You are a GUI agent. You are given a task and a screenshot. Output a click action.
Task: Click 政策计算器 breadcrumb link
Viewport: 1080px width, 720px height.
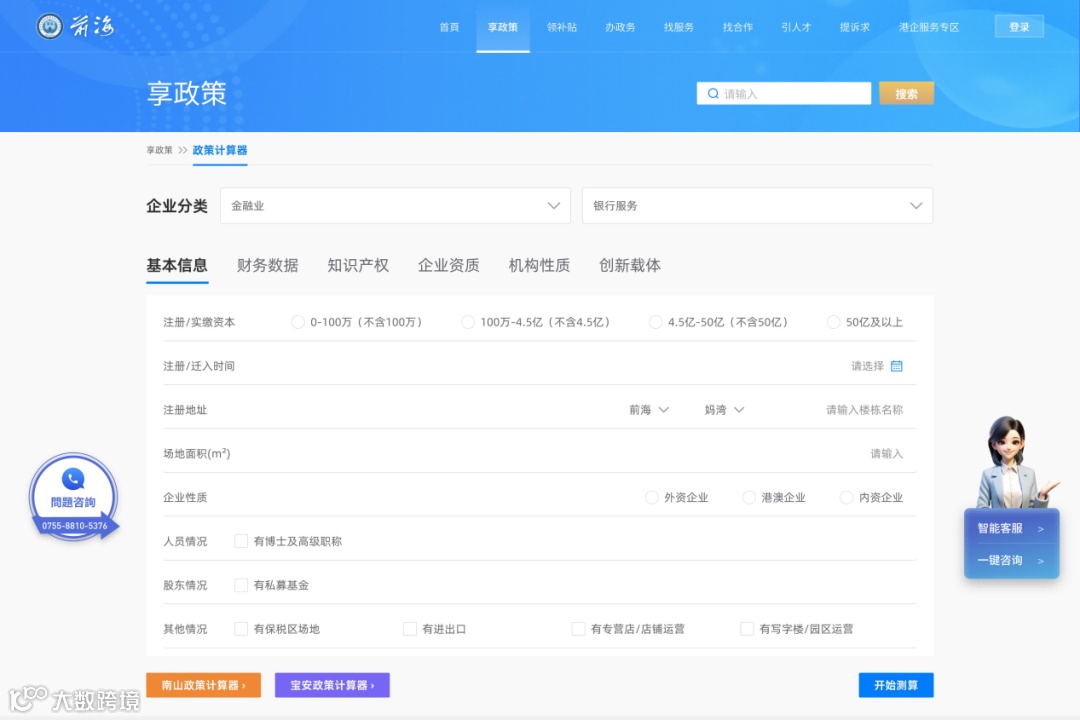[220, 150]
